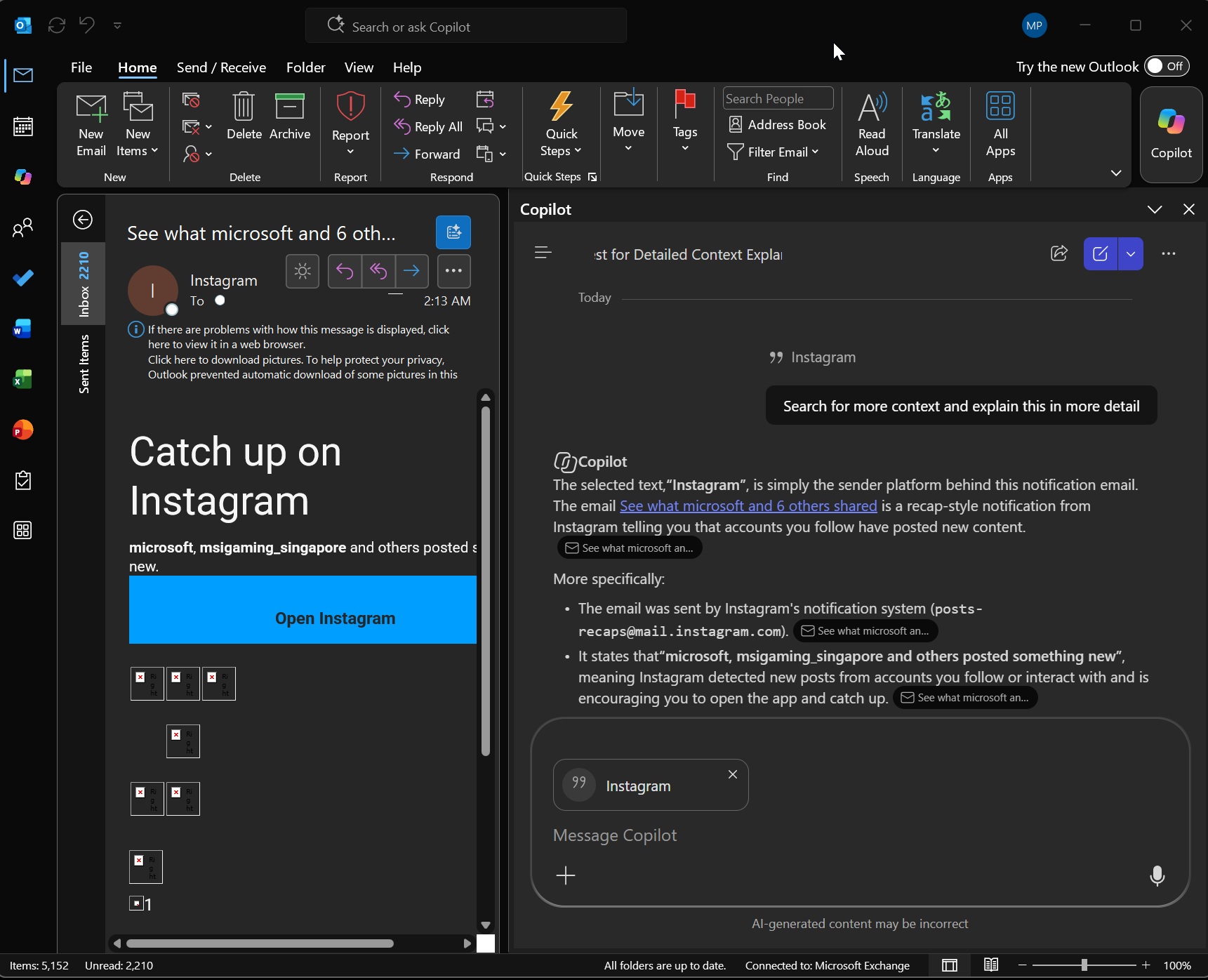Open PowerPoint from the left app bar
The image size is (1208, 980).
[x=23, y=430]
